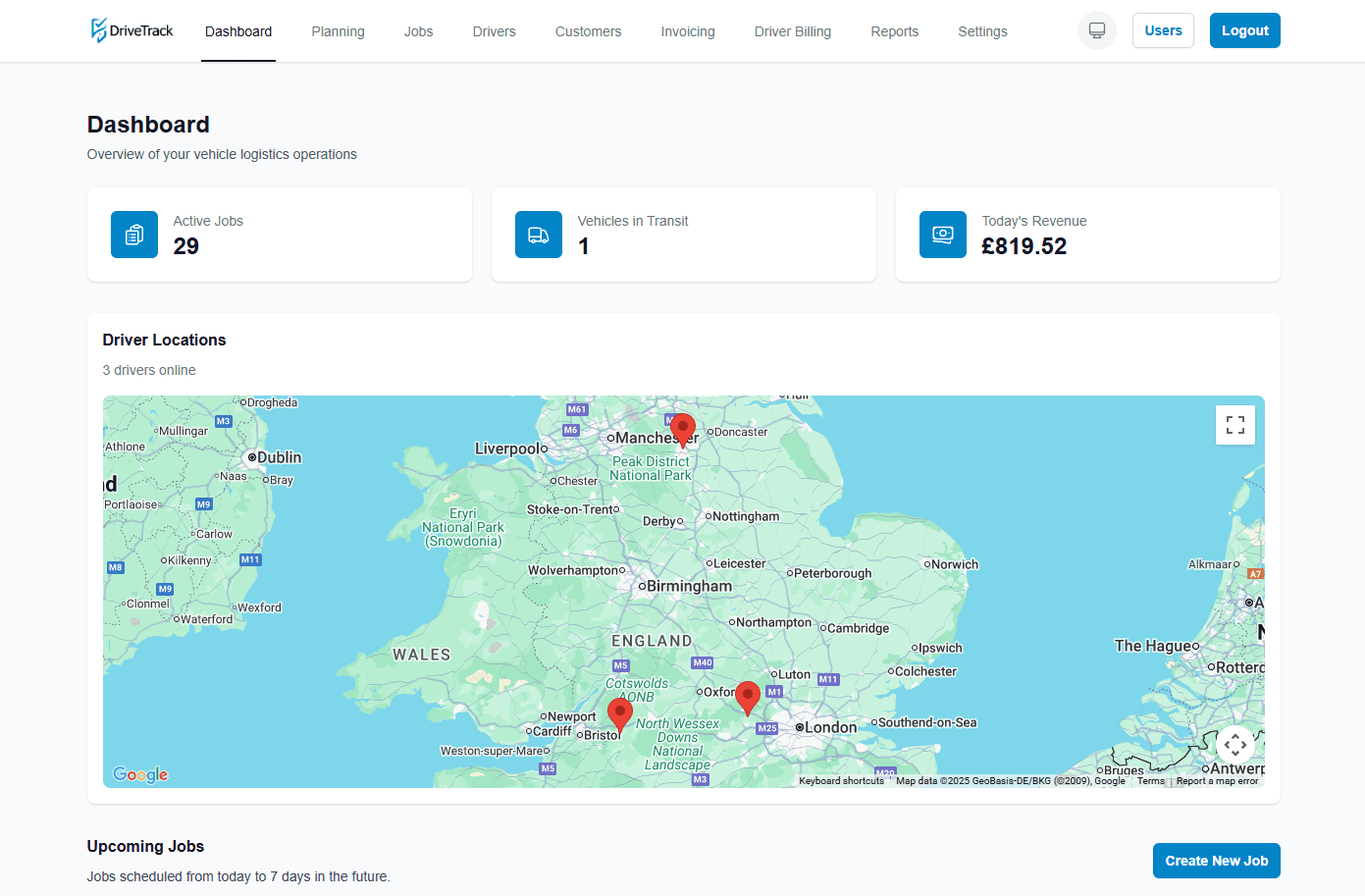Navigate to the Invoicing tab
The height and width of the screenshot is (896, 1365).
pyautogui.click(x=688, y=31)
